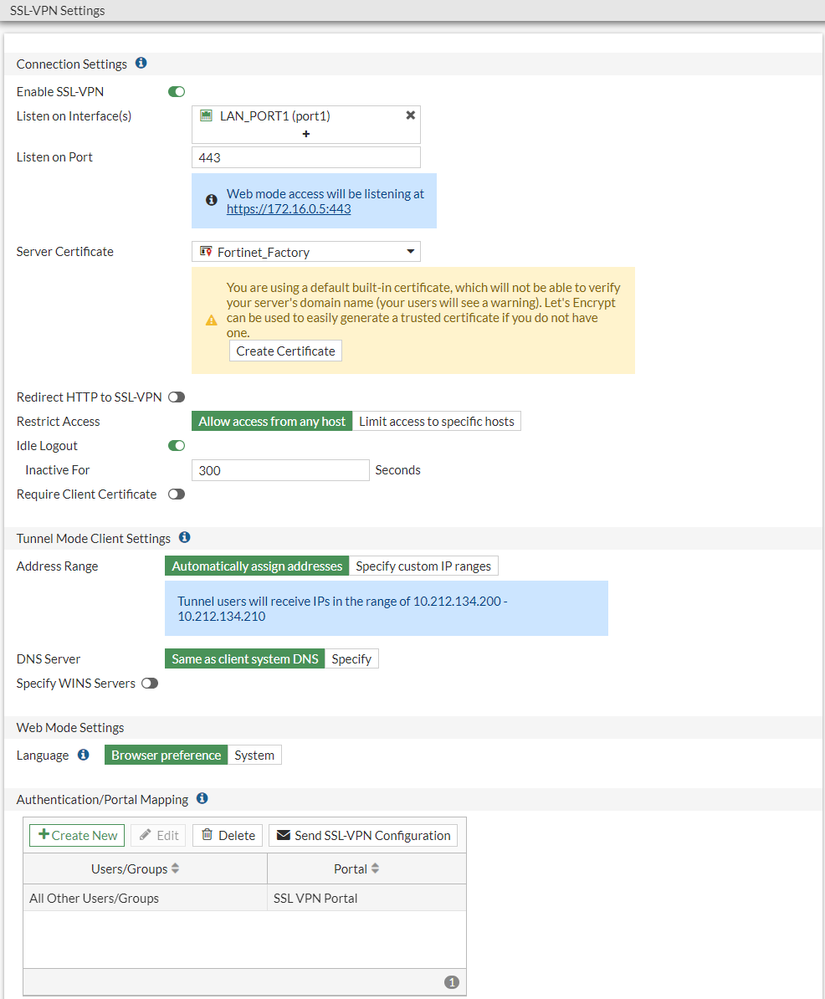This screenshot has height=999, width=825.
Task: Remove LAN_PORT1 interface with X icon
Action: (x=410, y=115)
